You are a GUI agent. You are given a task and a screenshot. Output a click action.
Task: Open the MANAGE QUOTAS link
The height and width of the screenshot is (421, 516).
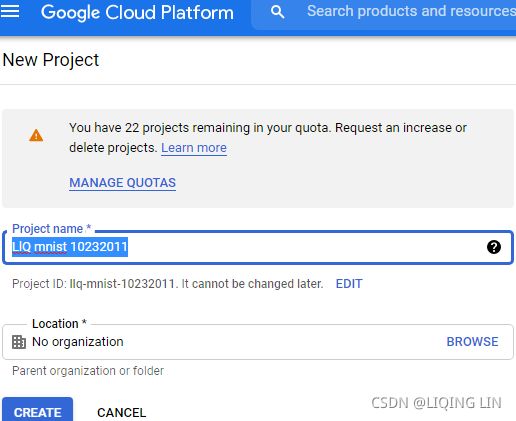(x=122, y=183)
